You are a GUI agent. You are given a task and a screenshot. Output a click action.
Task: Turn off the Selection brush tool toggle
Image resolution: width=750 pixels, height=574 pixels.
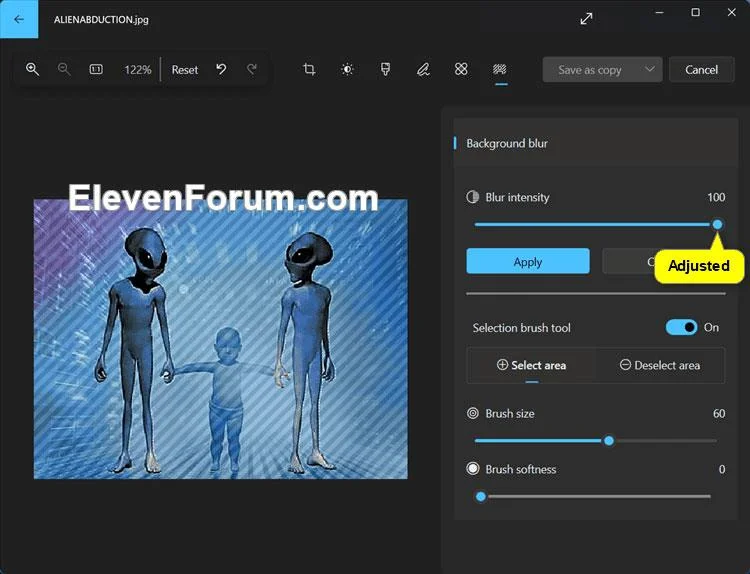click(x=681, y=327)
